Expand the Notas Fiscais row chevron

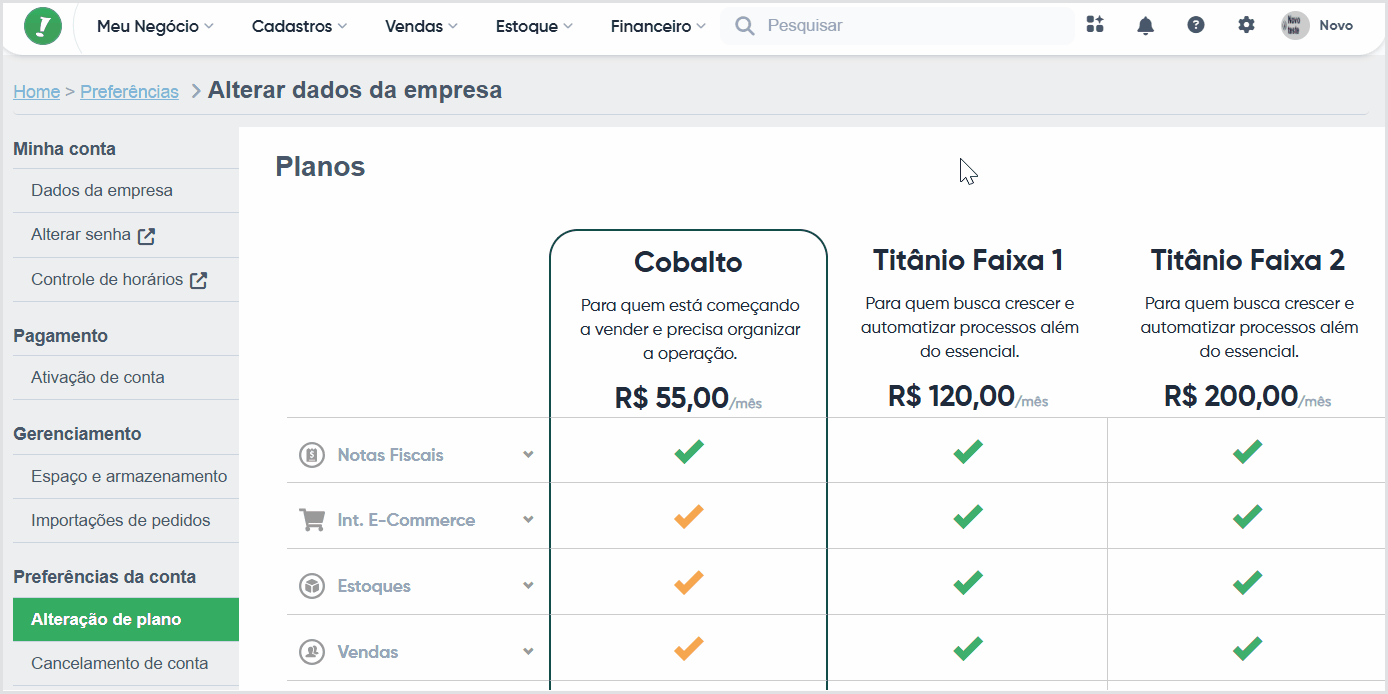point(528,455)
